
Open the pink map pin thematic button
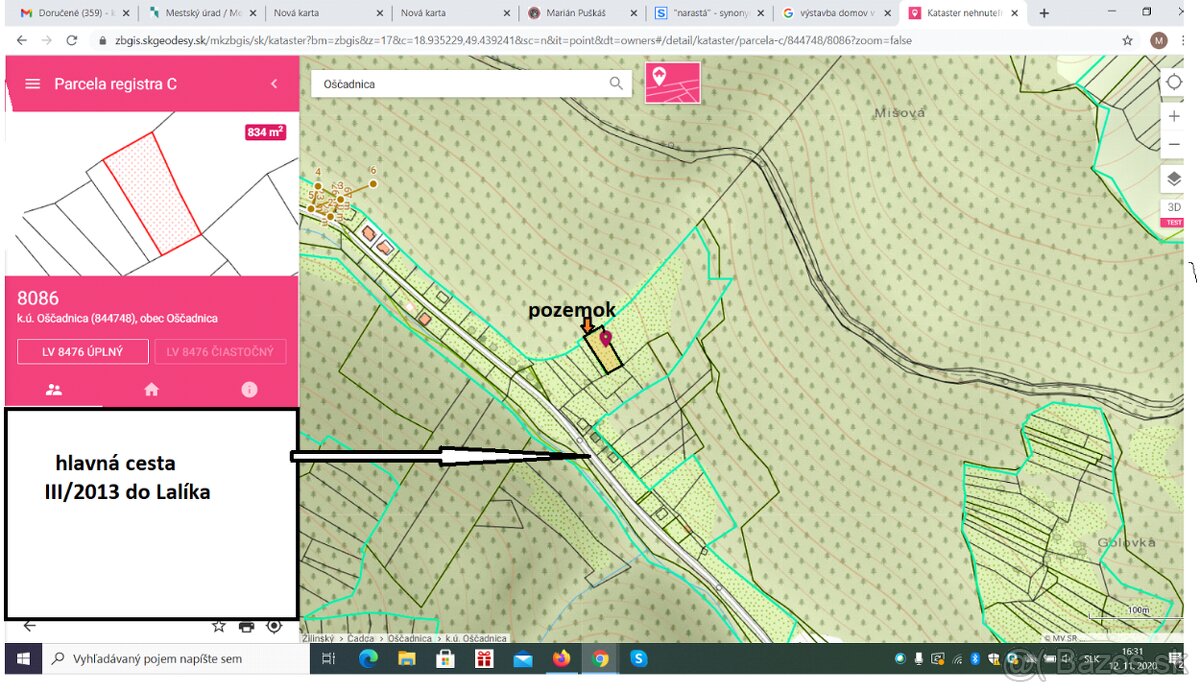pos(673,83)
